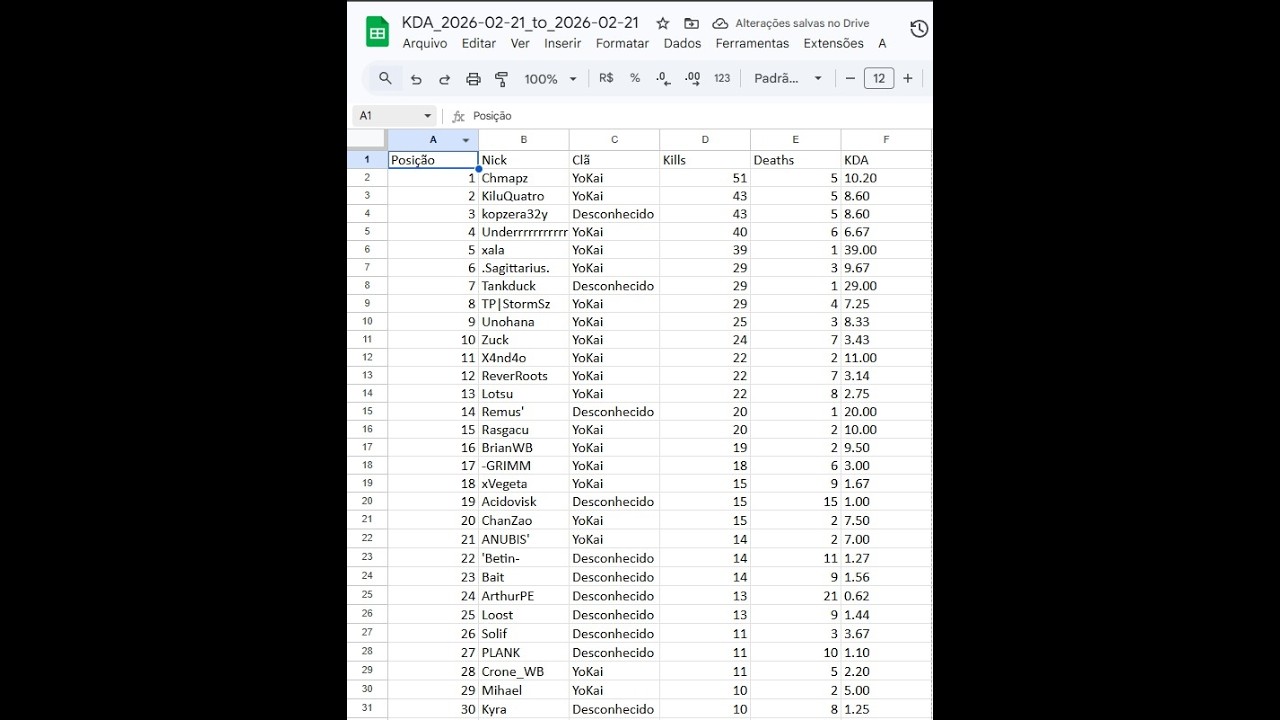1280x720 pixels.
Task: Select column F header
Action: point(886,140)
